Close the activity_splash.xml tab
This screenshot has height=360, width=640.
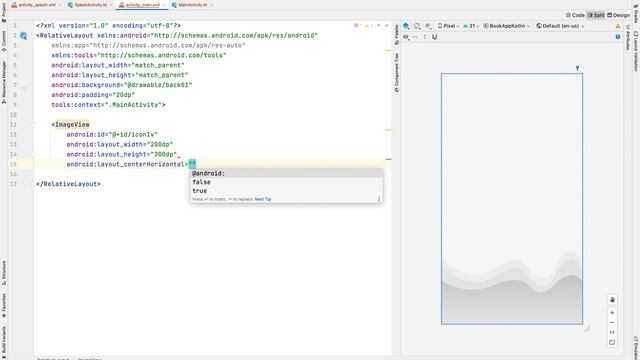click(60, 5)
